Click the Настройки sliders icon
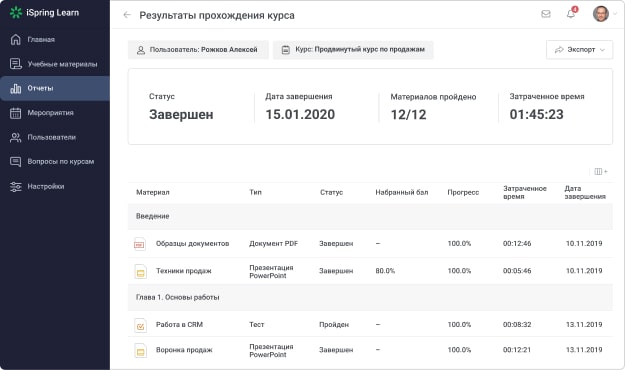 point(16,186)
